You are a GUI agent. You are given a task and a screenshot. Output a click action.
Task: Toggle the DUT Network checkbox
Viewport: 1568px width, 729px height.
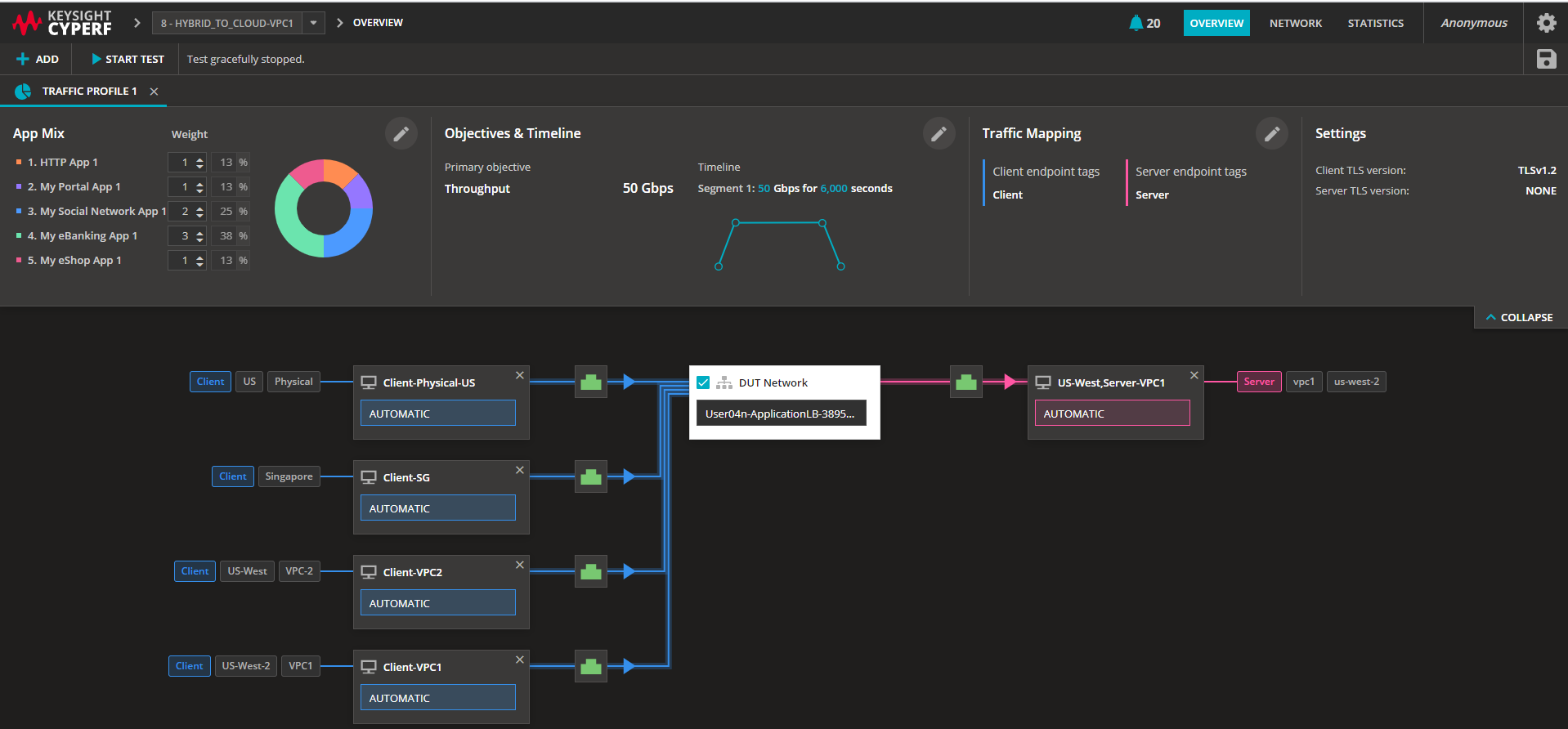[703, 382]
